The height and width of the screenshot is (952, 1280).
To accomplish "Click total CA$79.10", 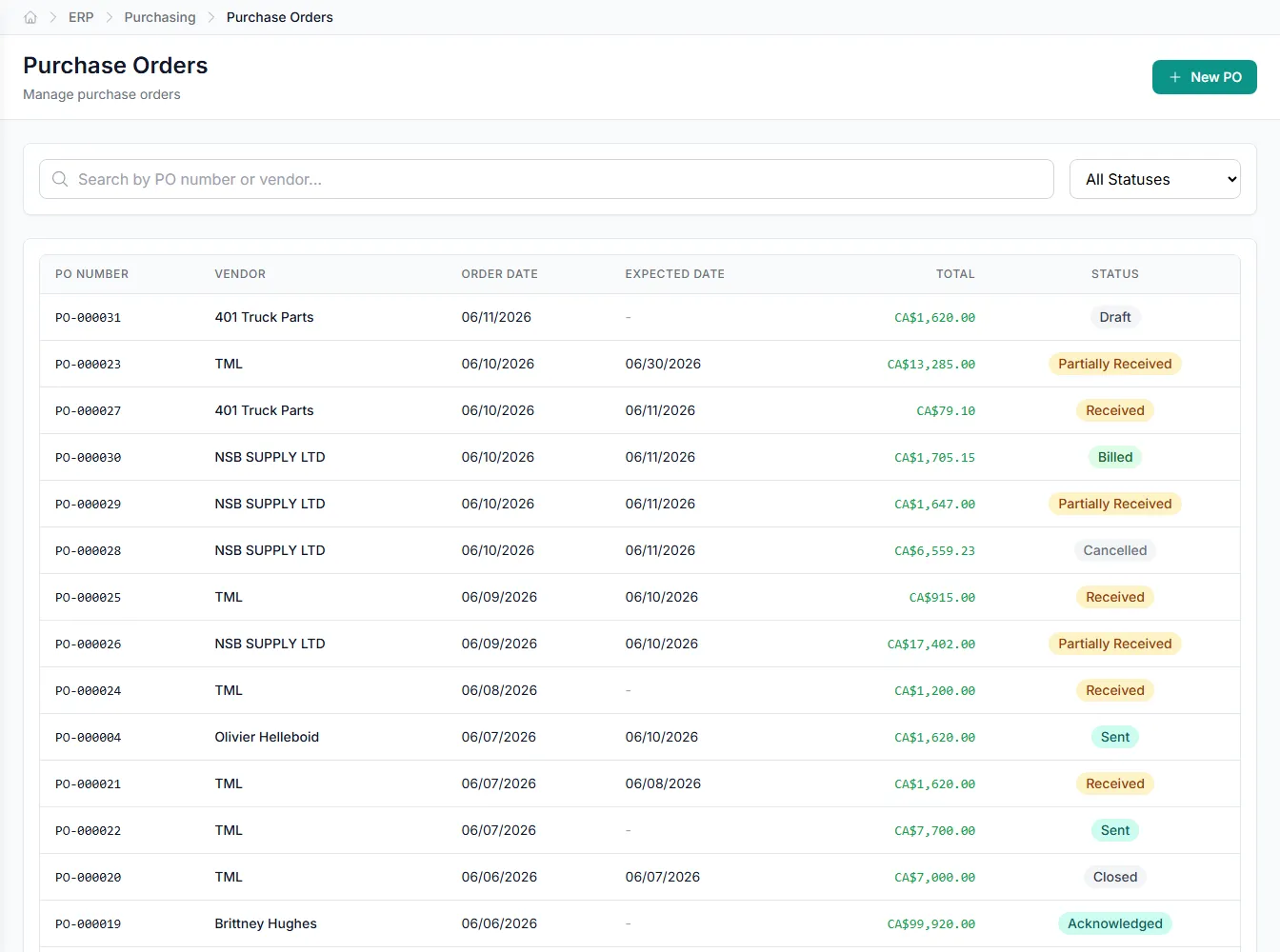I will (946, 411).
